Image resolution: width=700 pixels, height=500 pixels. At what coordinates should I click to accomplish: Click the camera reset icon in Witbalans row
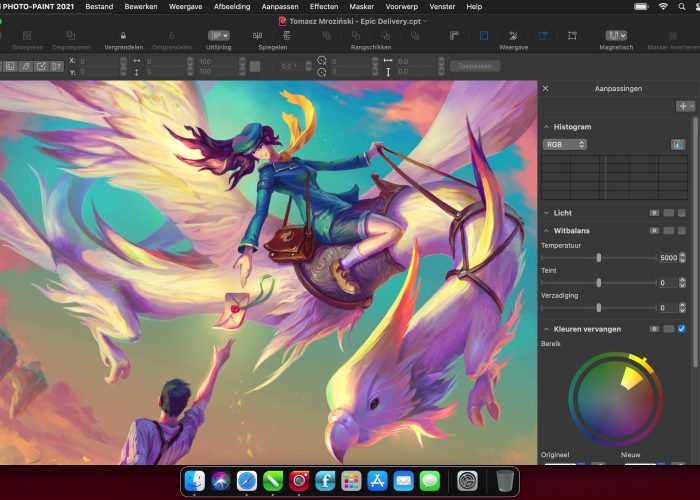[654, 231]
